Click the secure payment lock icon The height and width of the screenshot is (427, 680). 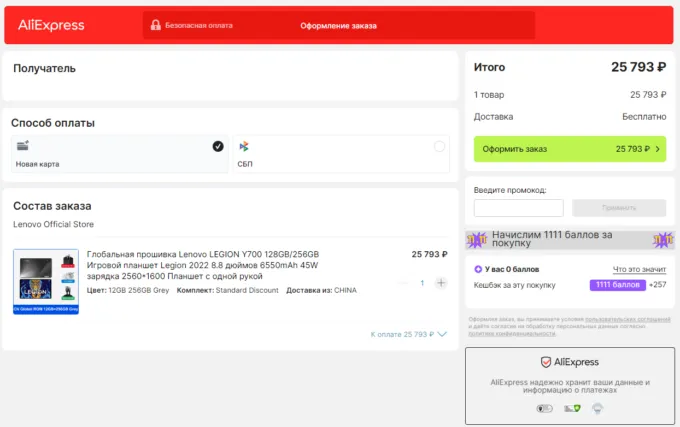154,26
